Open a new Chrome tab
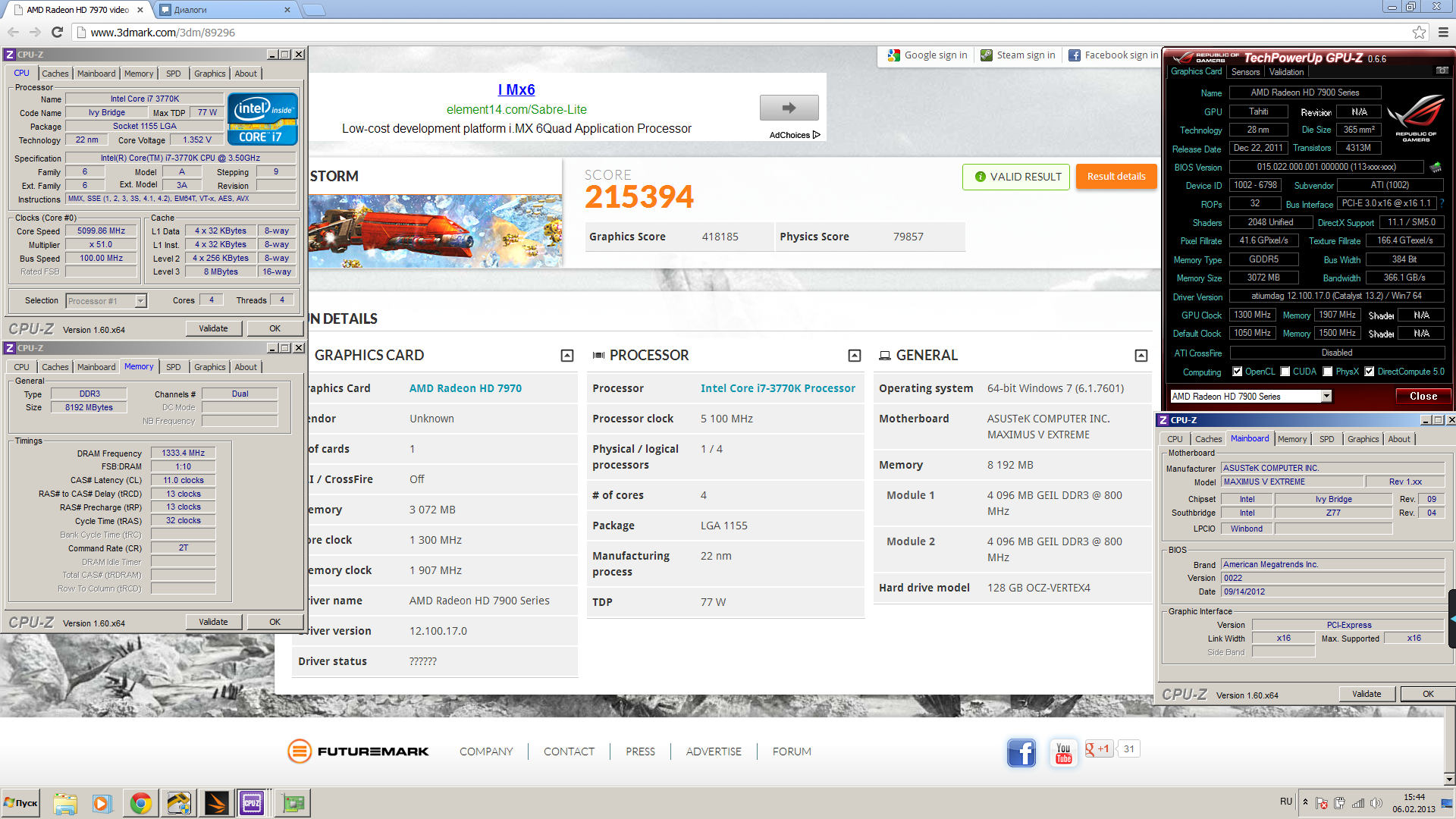The height and width of the screenshot is (819, 1456). tap(313, 10)
